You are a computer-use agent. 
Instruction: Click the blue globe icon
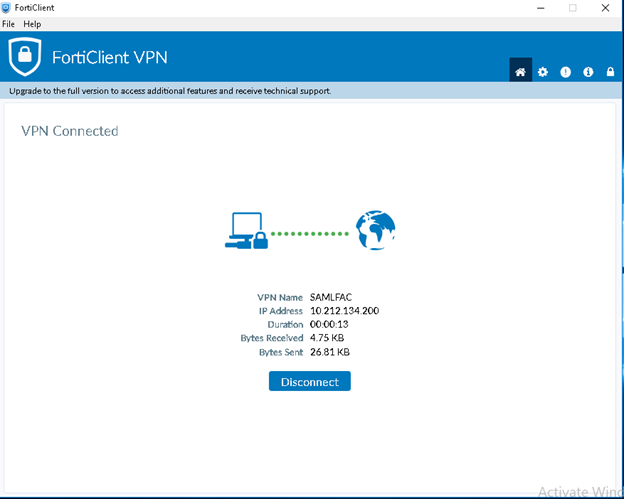(375, 230)
